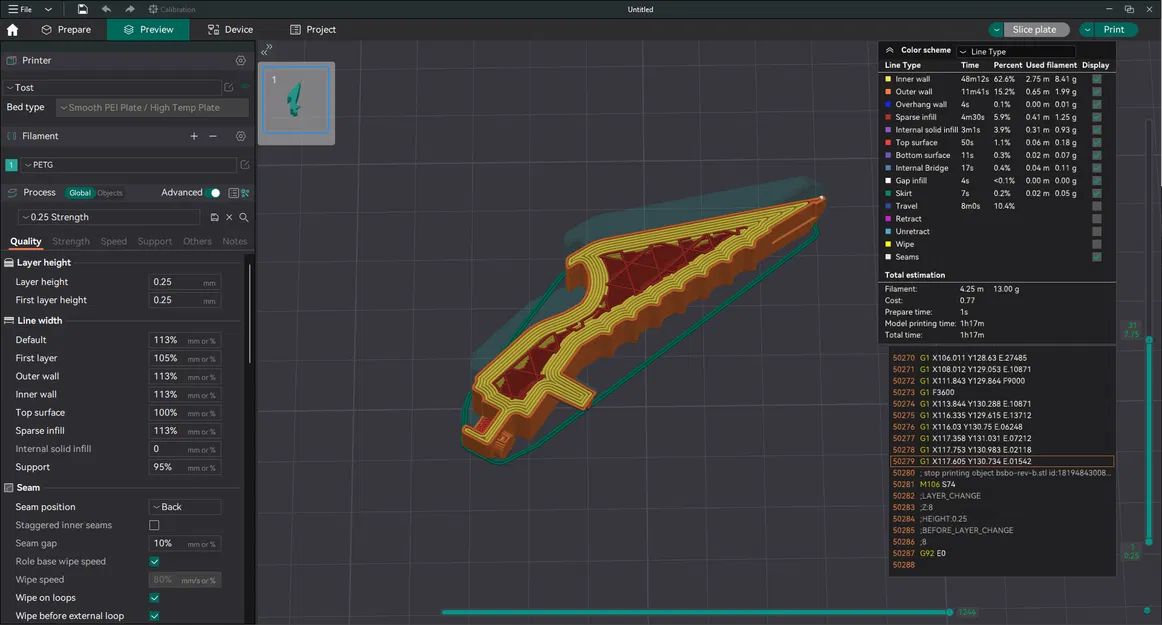Collapse the left sidebar chevron icon
1162x625 pixels.
click(267, 50)
